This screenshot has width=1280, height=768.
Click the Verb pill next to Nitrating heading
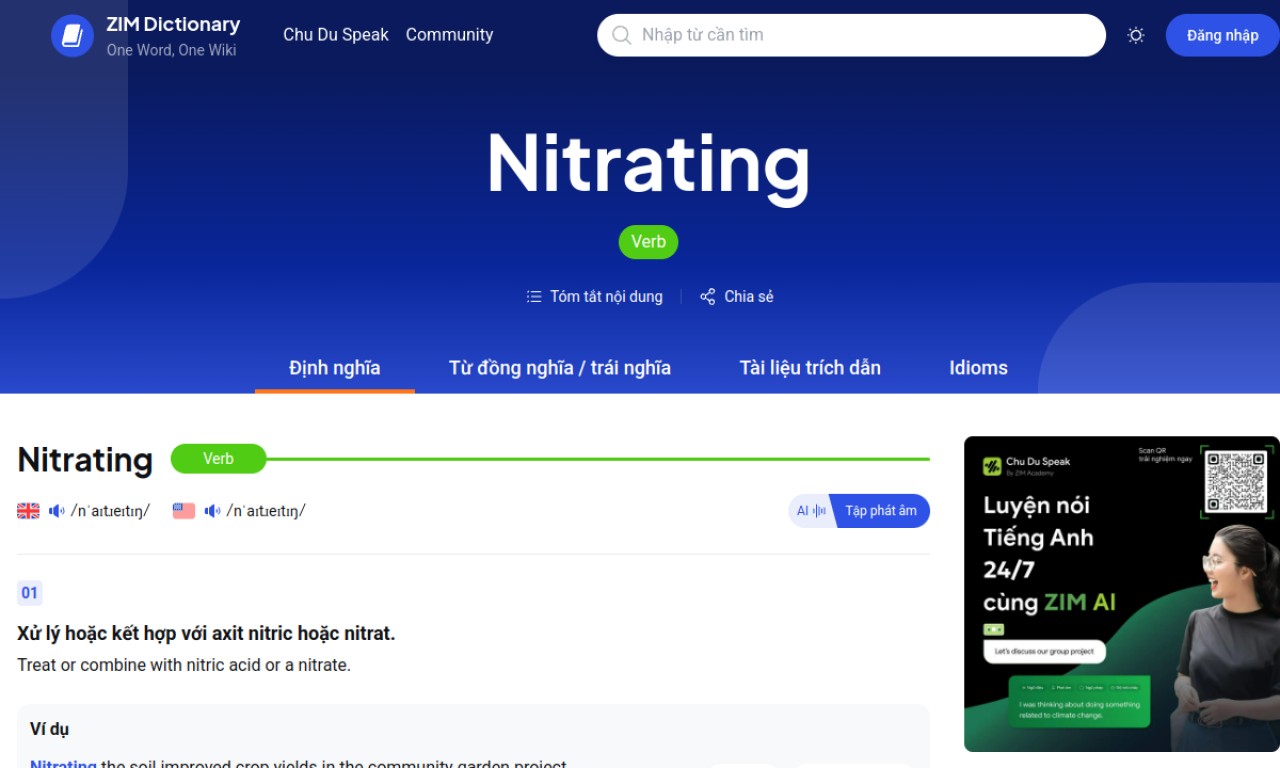(x=218, y=459)
